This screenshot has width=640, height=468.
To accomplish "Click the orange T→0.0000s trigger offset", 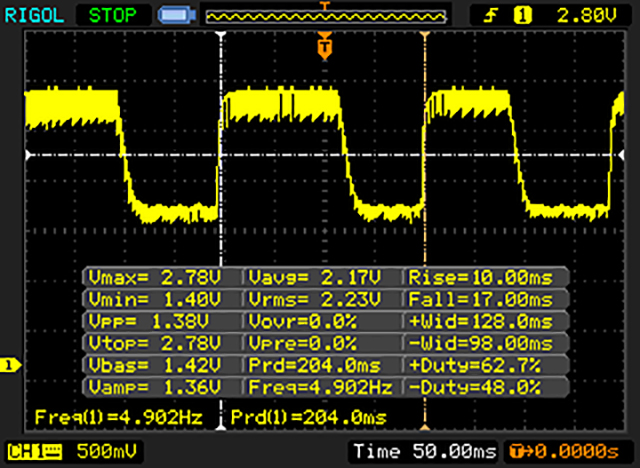I will click(x=564, y=451).
